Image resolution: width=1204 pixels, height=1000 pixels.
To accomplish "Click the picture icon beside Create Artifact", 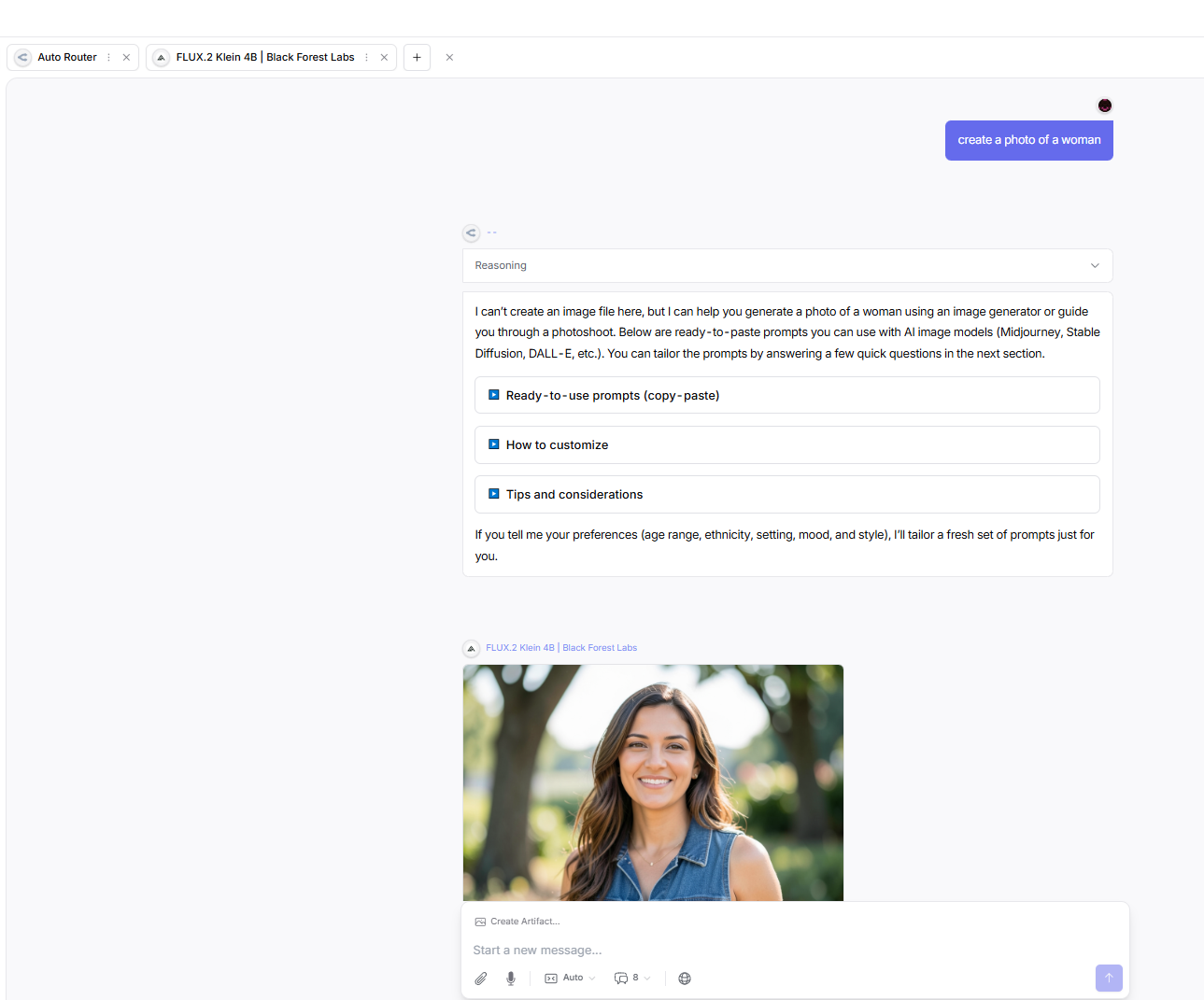I will click(480, 922).
